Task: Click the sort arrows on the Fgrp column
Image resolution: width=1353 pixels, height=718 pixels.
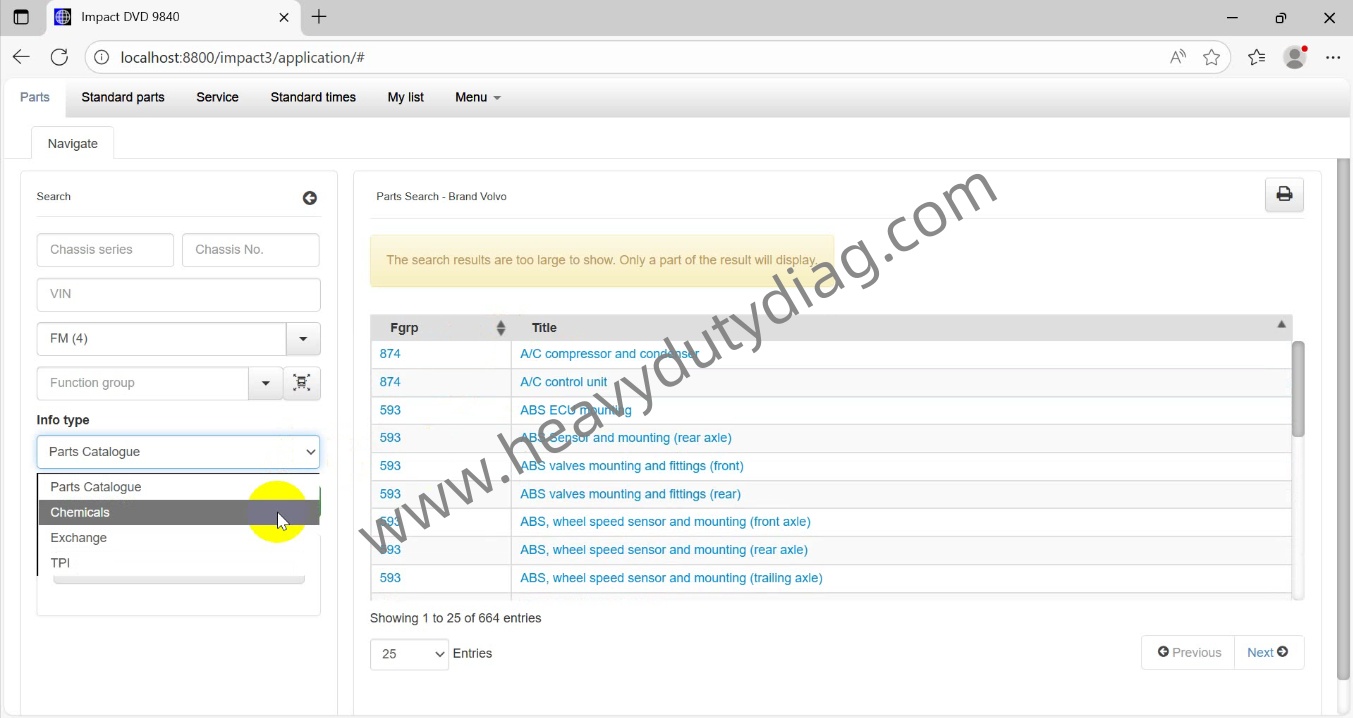Action: click(x=502, y=327)
